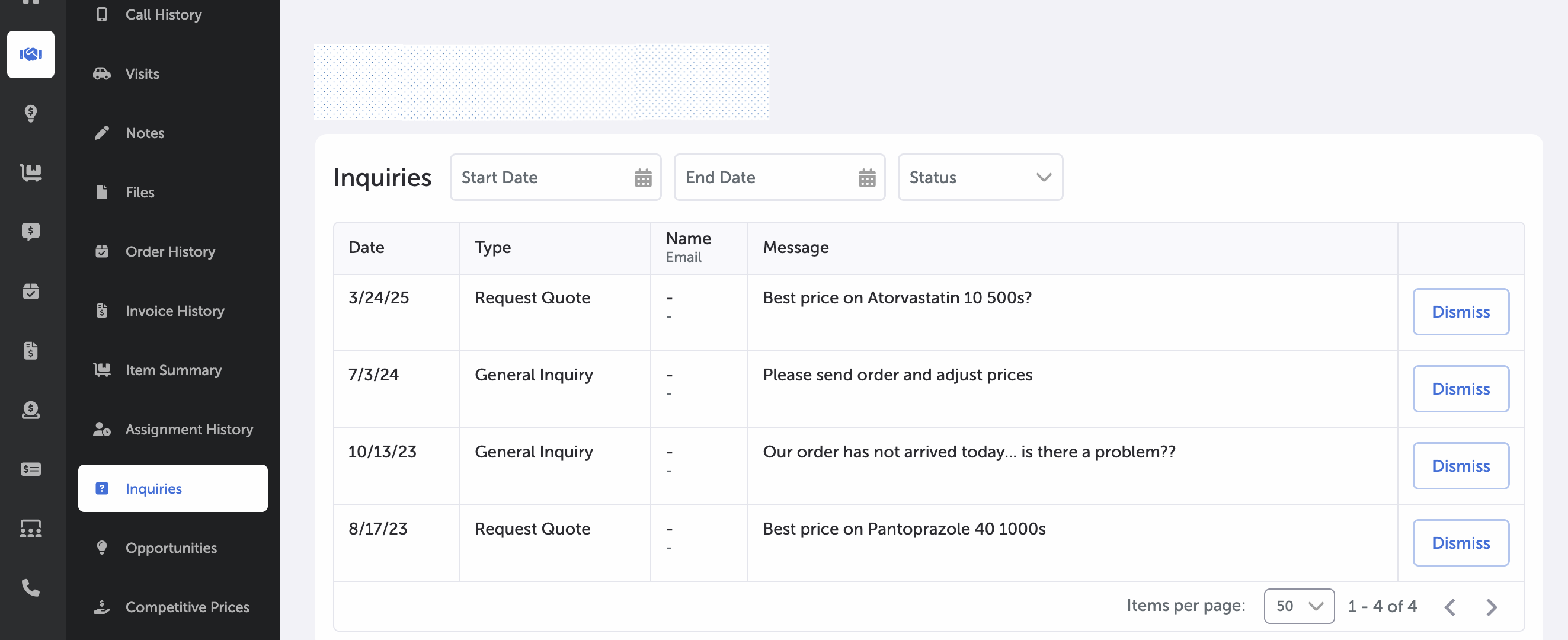Select Competitive Prices menu item
Screen dimensions: 1568x640
[187, 607]
